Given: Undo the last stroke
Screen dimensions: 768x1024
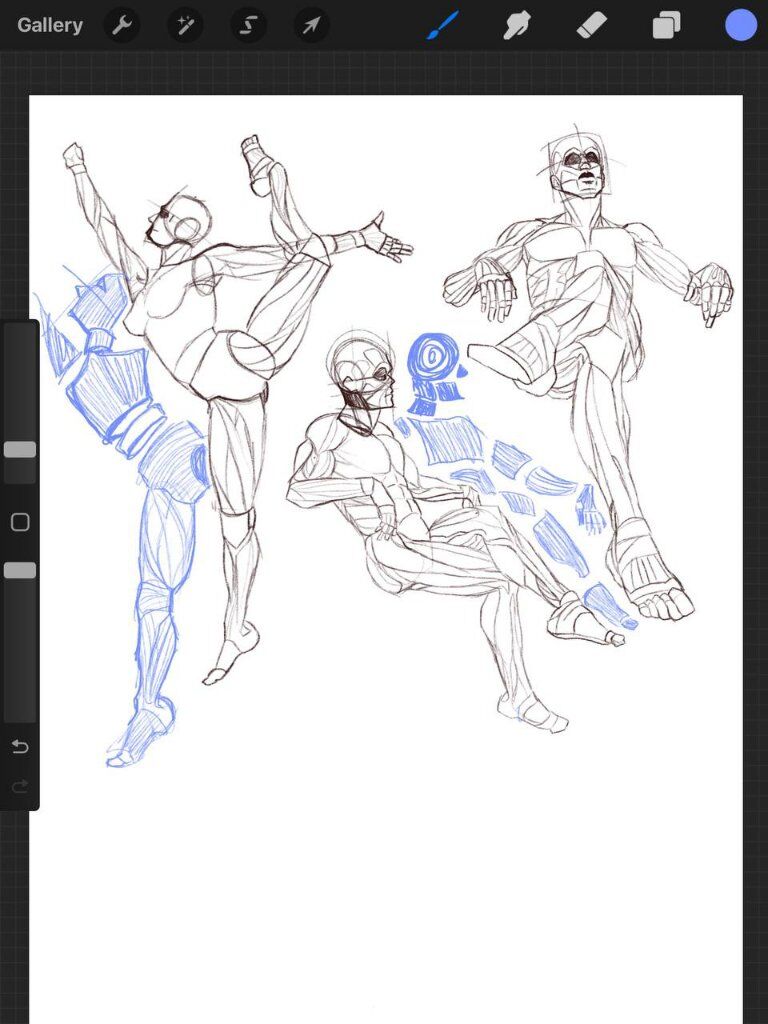Looking at the screenshot, I should tap(20, 746).
